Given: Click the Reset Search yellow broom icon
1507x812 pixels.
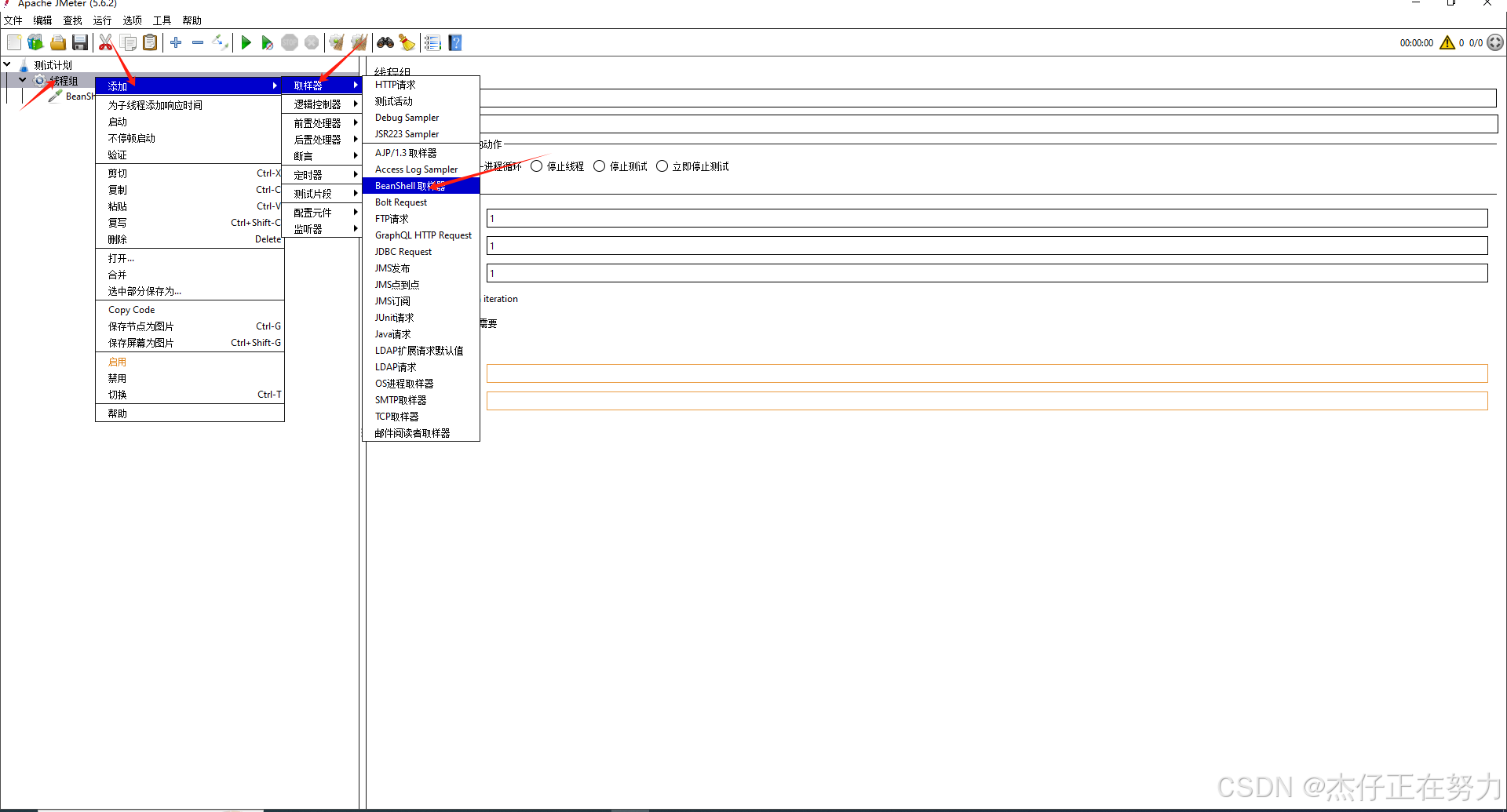Looking at the screenshot, I should tap(407, 42).
